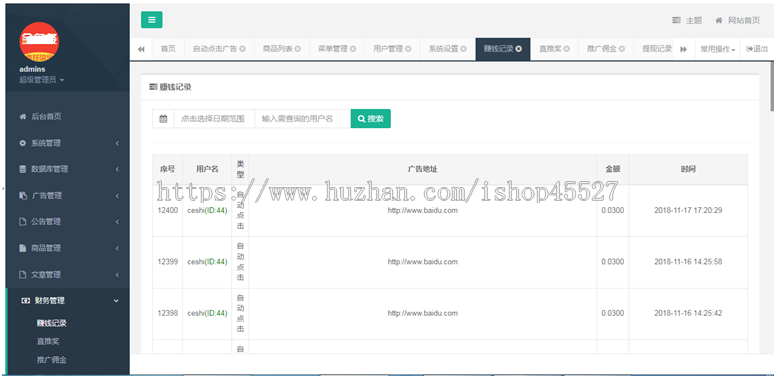This screenshot has height=378, width=776.
Task: Click the calendar icon in the search bar
Action: coord(163,119)
